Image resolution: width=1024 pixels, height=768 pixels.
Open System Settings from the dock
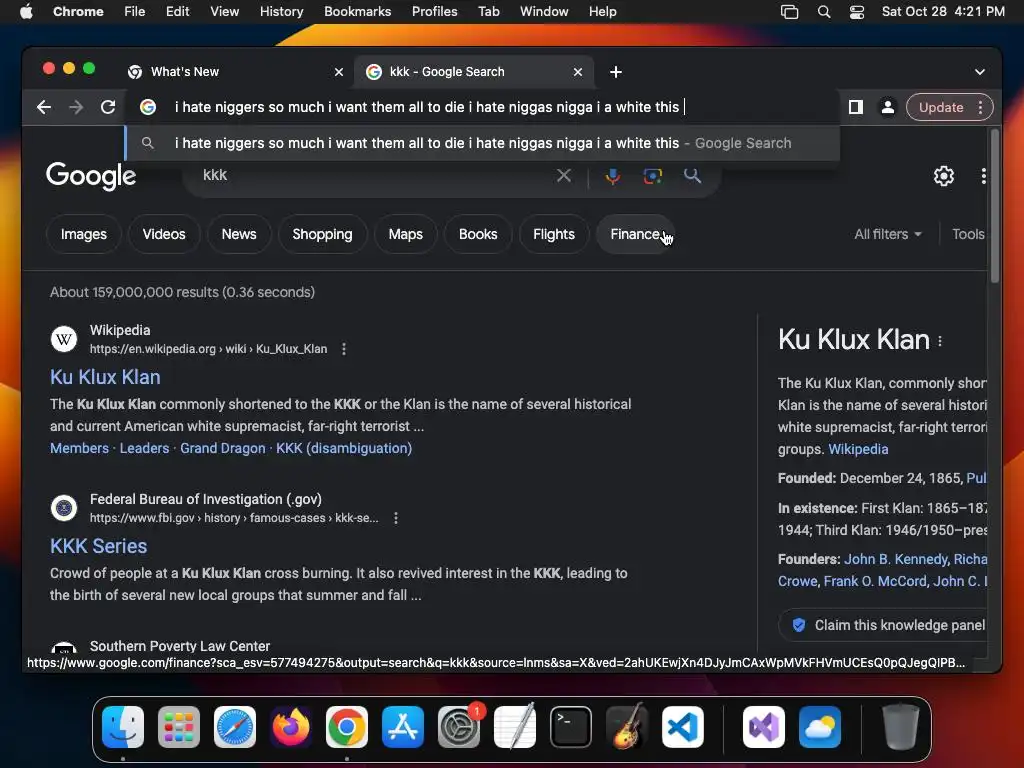click(x=458, y=726)
